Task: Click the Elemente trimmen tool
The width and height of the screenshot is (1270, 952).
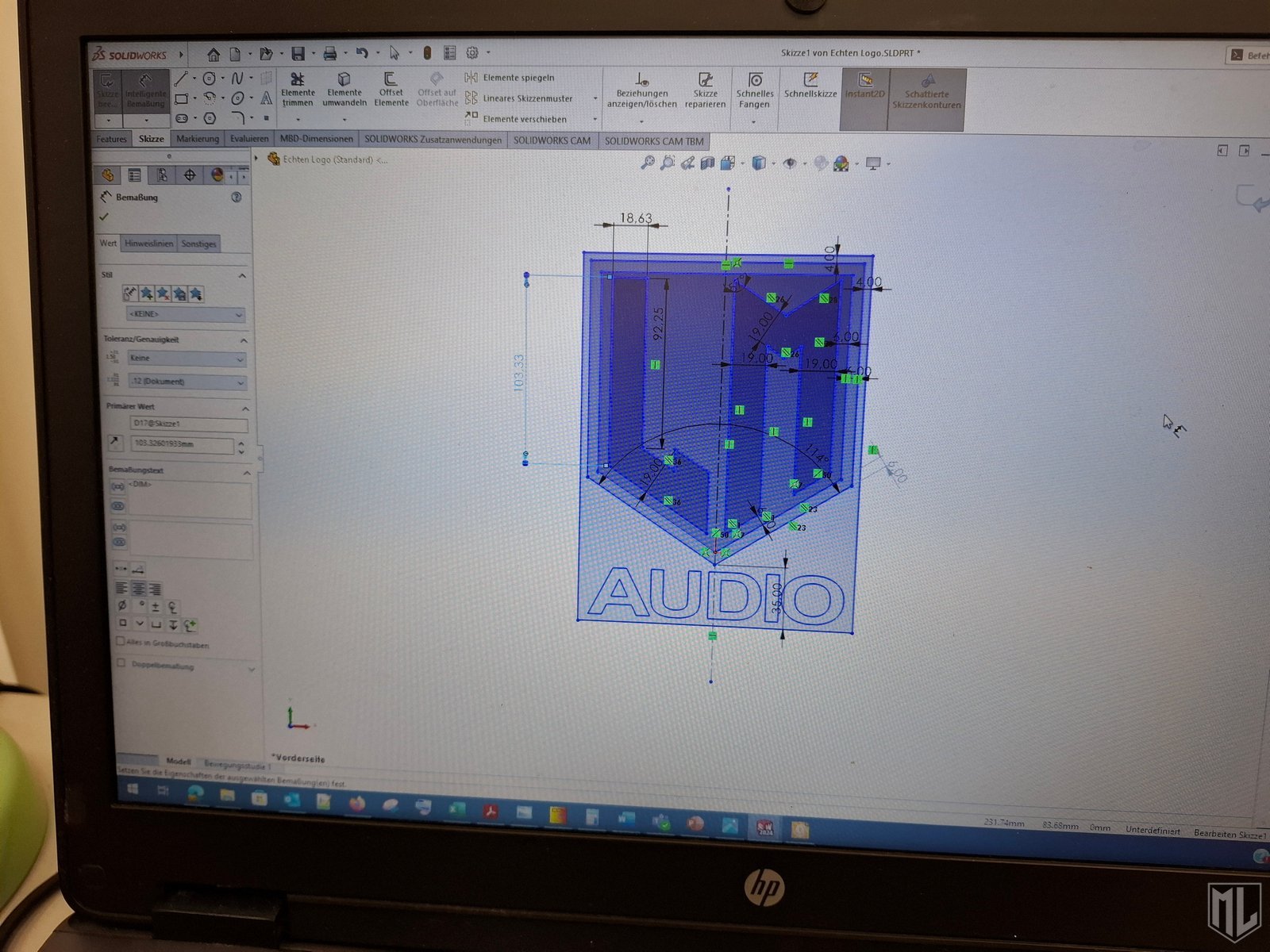Action: pos(298,88)
